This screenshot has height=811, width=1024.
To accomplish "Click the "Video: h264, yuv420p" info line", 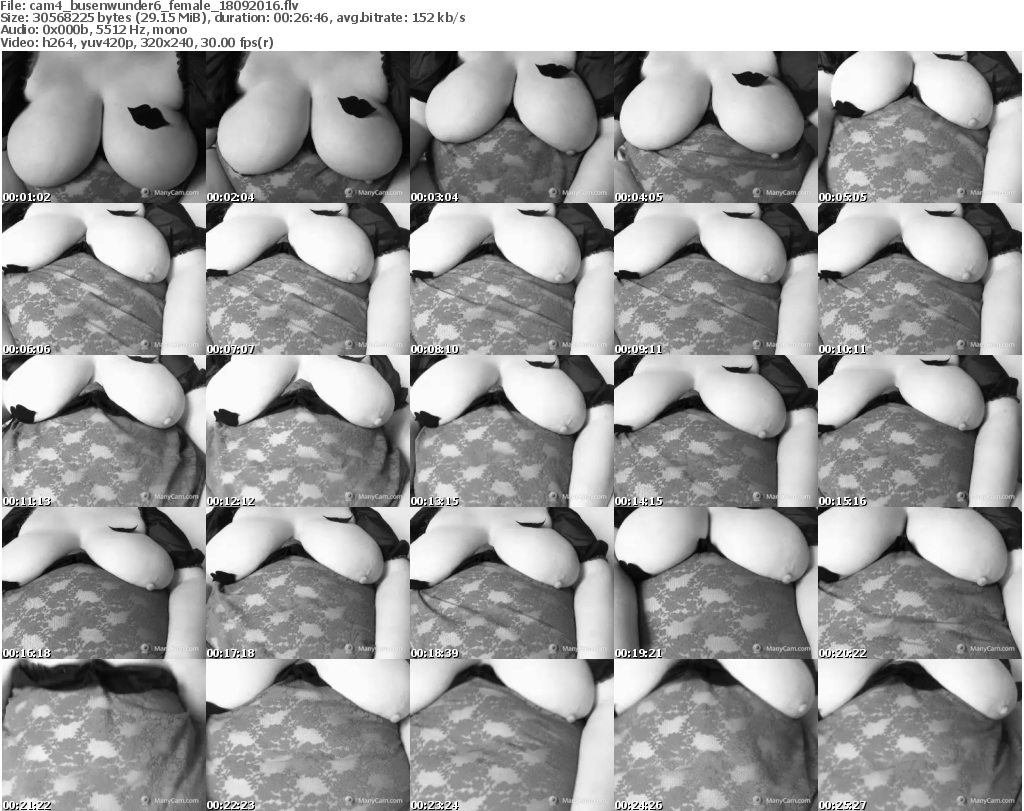I will tap(136, 42).
